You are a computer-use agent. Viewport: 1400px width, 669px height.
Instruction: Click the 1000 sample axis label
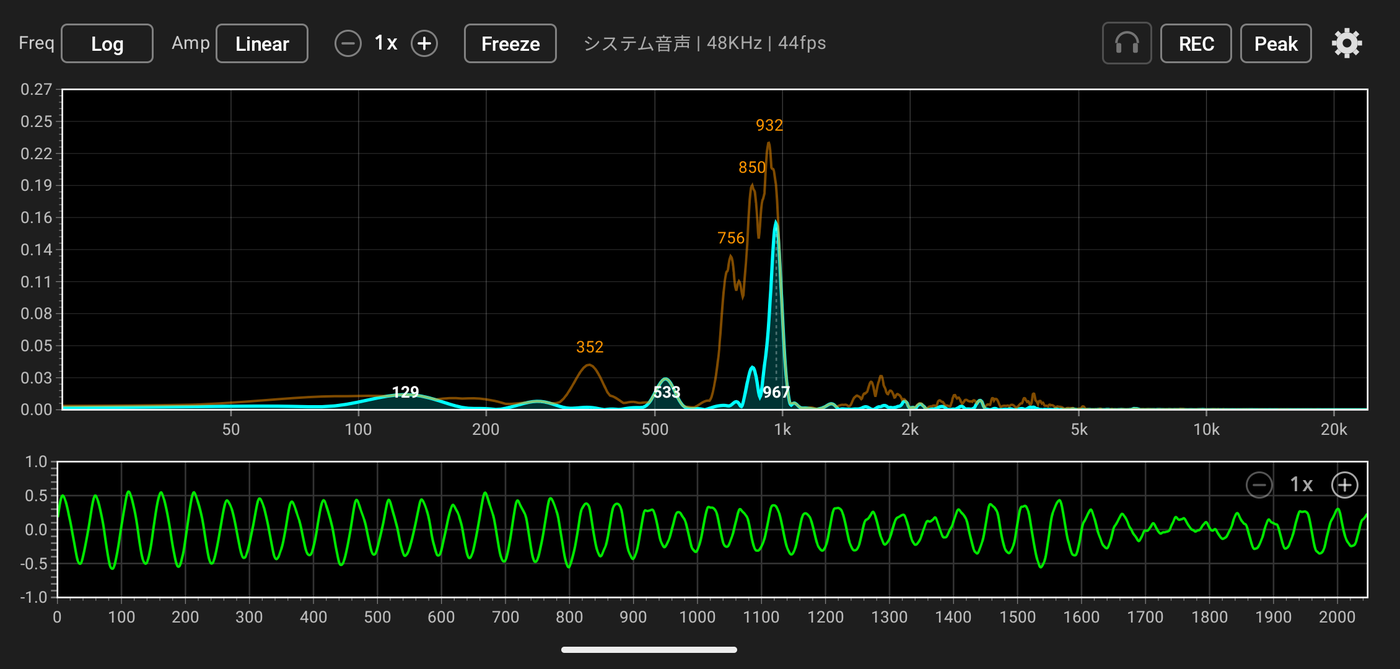point(697,617)
